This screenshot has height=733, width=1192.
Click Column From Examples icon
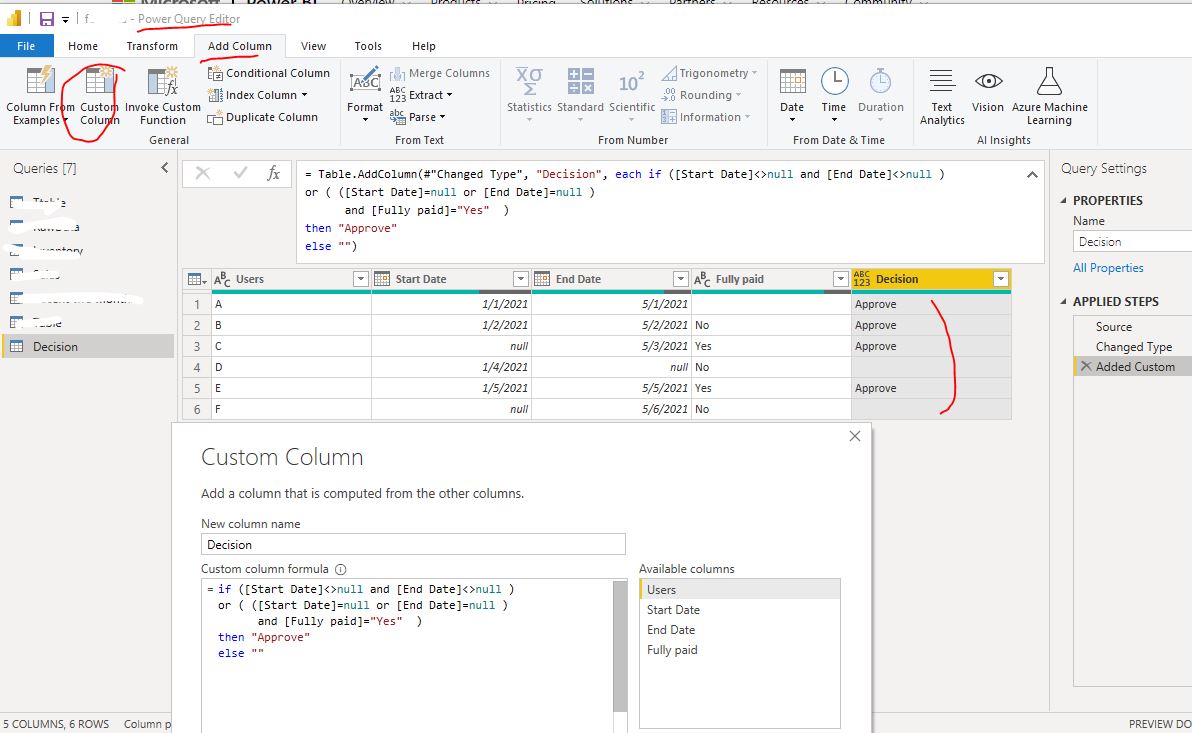coord(40,81)
